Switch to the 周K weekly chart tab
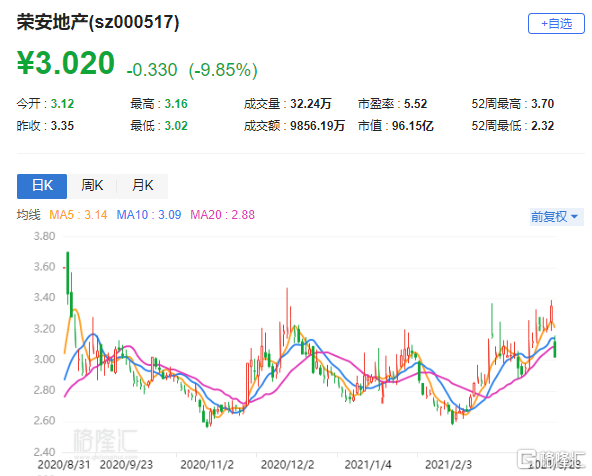Viewport: 592px width, 476px height. tap(92, 186)
